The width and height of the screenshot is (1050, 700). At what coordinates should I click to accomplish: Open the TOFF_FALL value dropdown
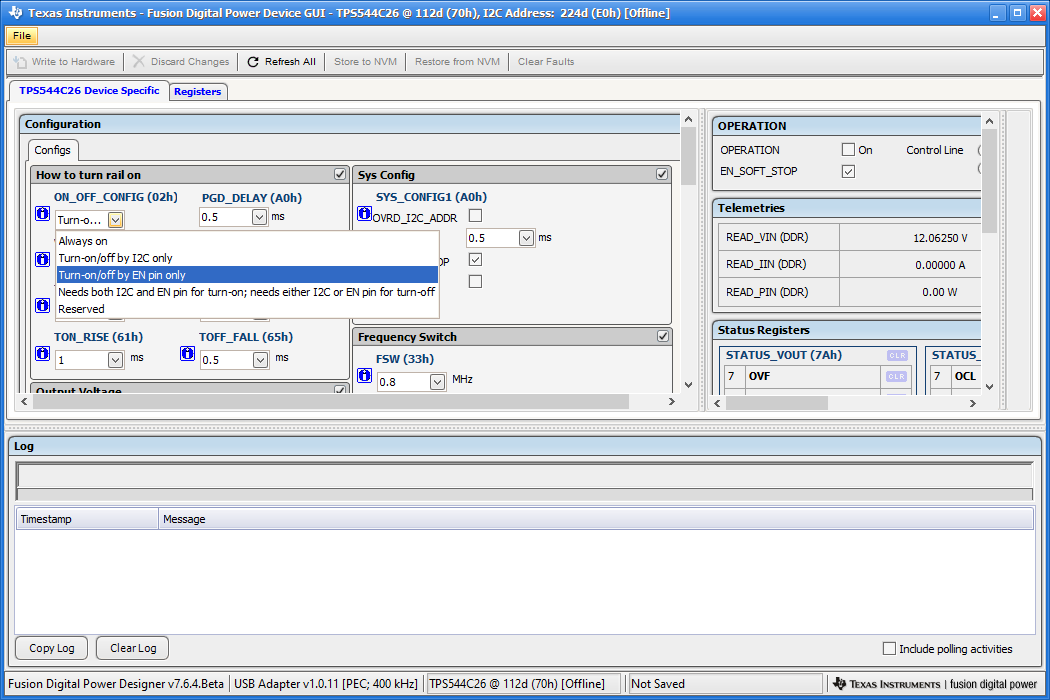click(x=260, y=359)
